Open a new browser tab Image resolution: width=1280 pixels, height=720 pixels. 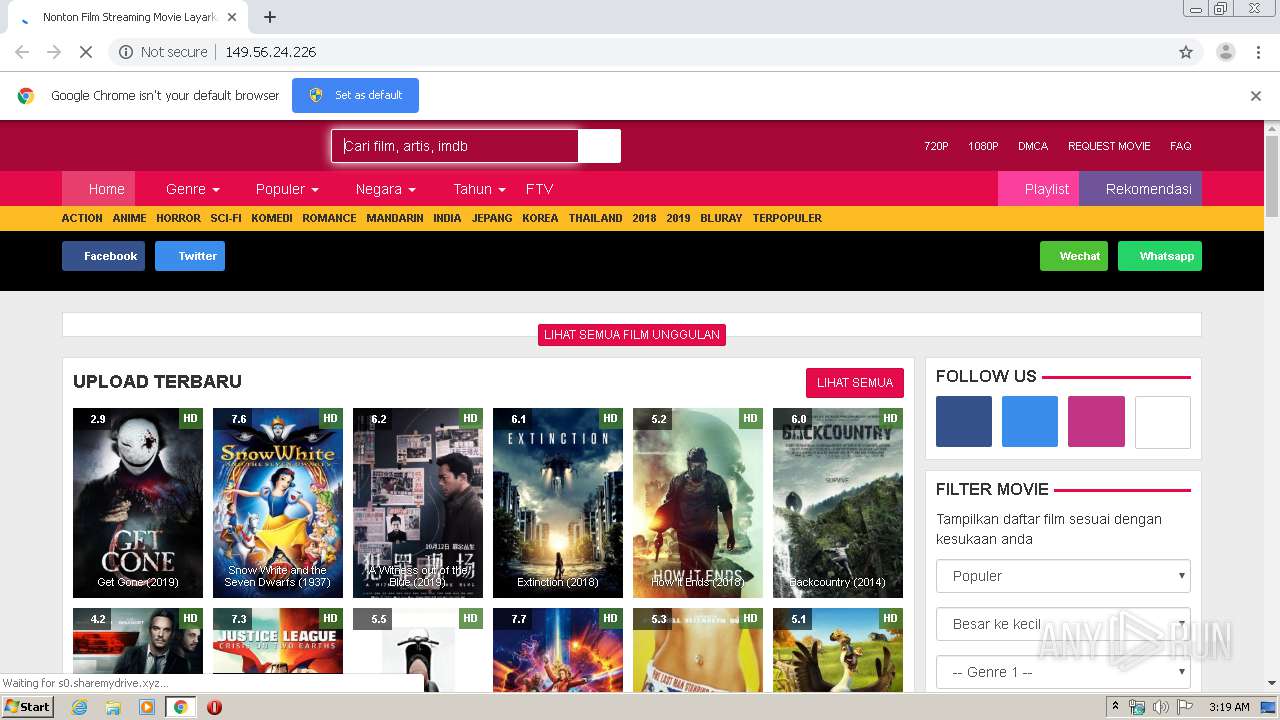click(270, 17)
